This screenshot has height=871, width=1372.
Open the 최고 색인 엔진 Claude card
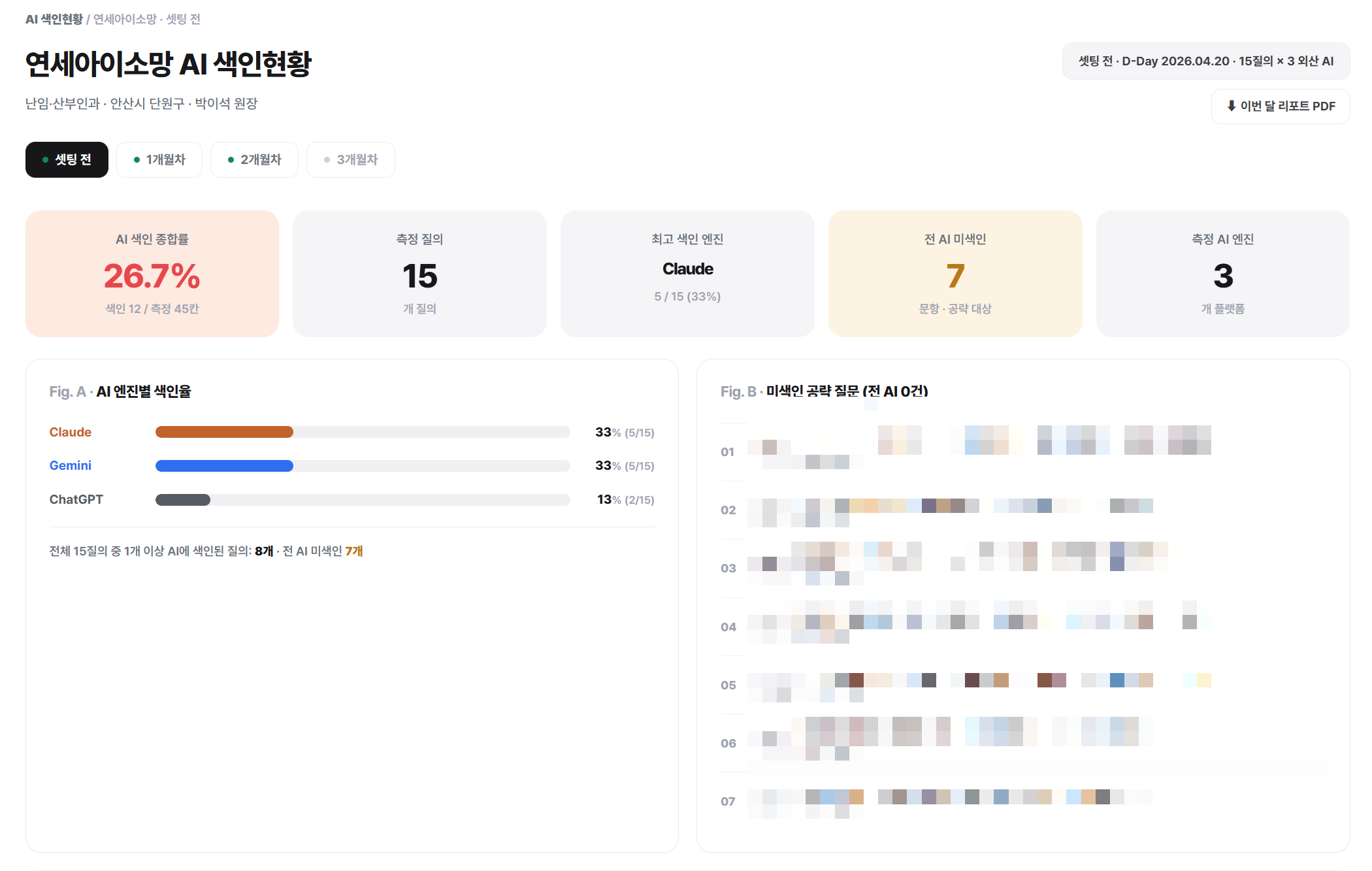(x=687, y=273)
